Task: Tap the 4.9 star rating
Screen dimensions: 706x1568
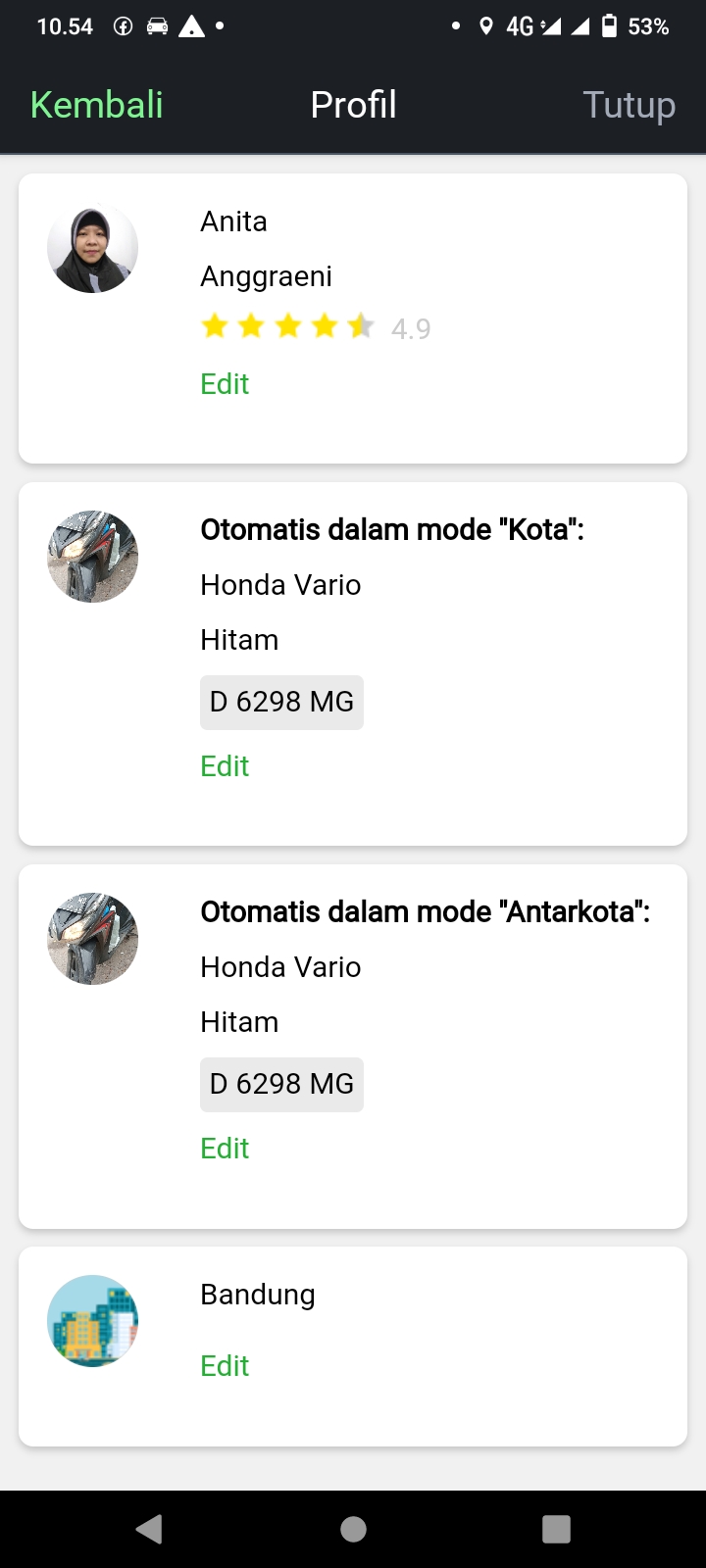Action: tap(315, 327)
